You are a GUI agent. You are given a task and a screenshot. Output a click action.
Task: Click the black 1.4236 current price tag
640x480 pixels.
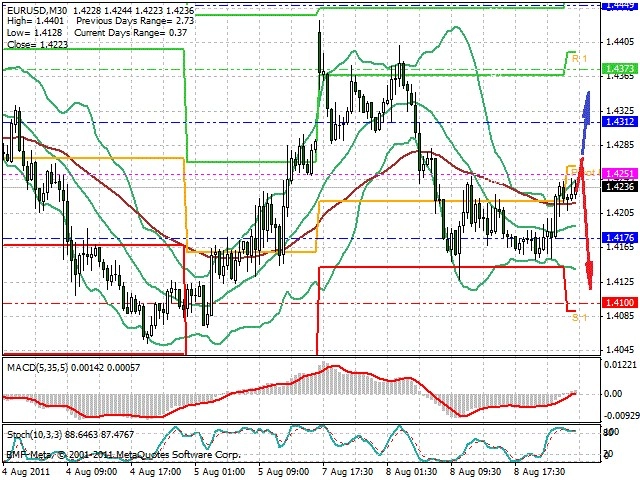coord(620,187)
